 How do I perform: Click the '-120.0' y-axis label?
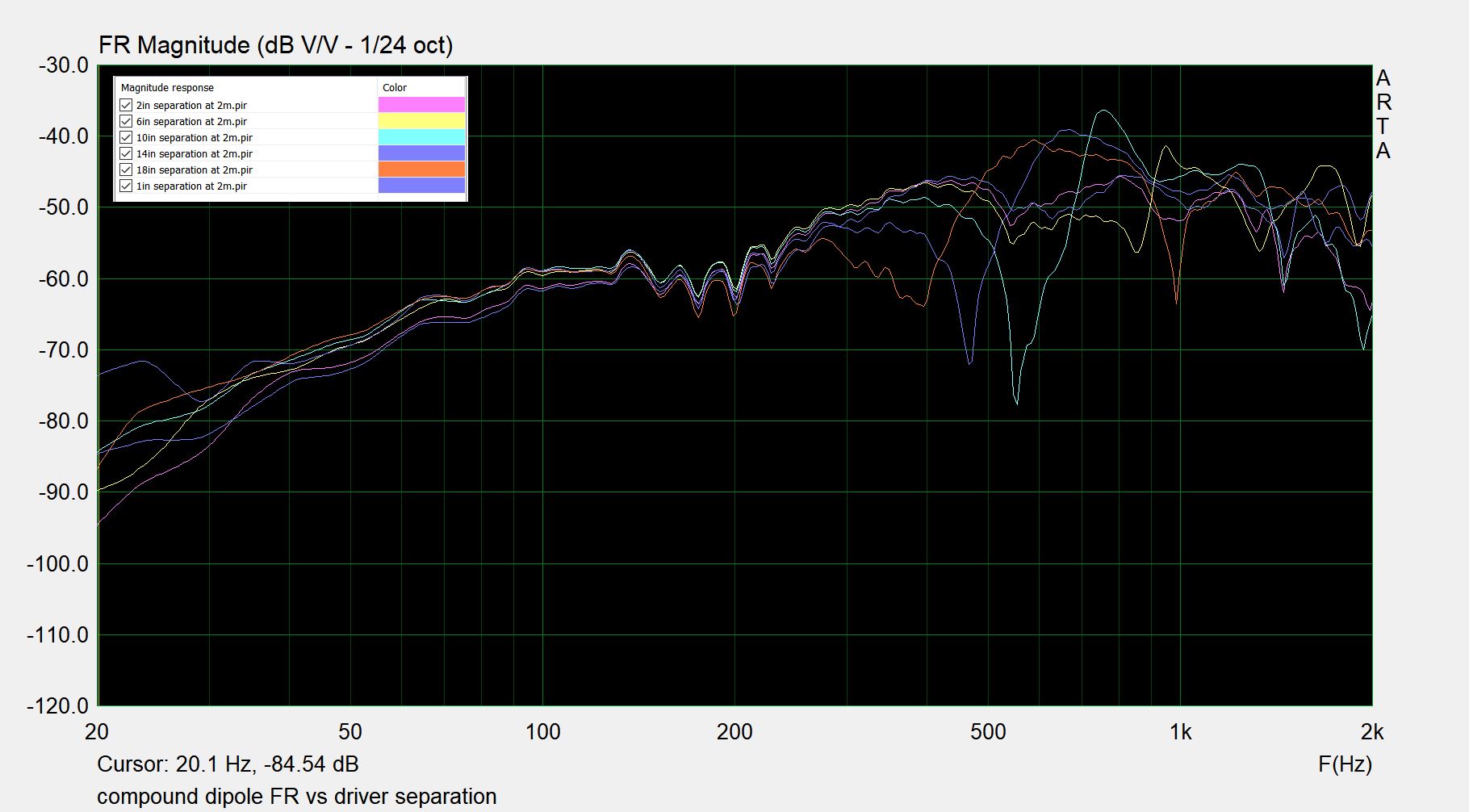coord(58,705)
